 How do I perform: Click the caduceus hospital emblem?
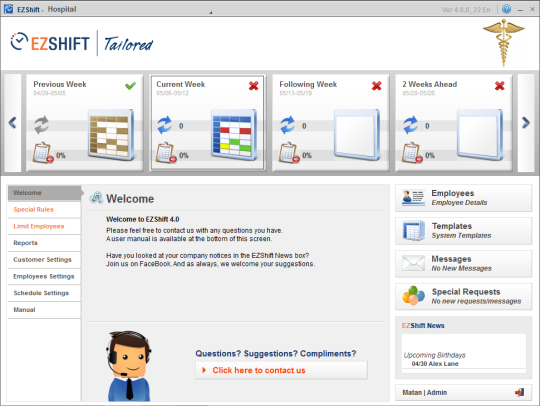point(503,43)
